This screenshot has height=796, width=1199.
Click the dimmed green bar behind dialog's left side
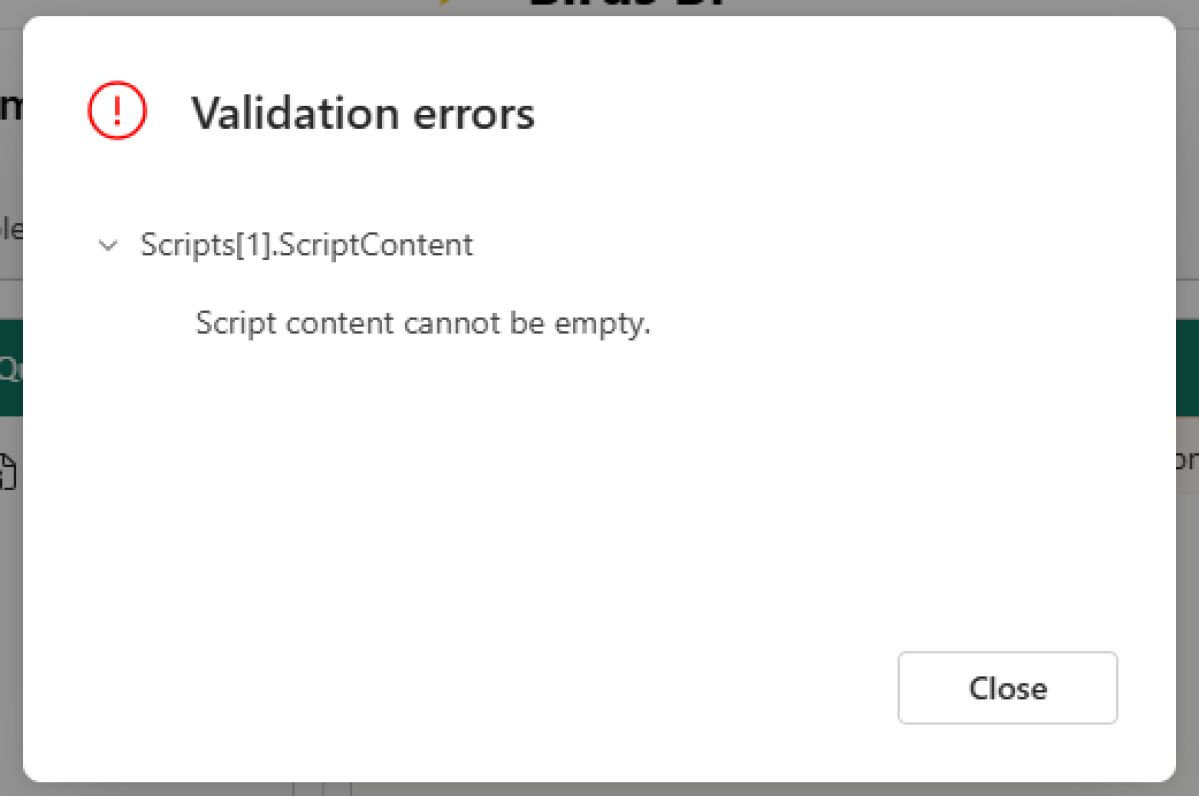tap(11, 368)
